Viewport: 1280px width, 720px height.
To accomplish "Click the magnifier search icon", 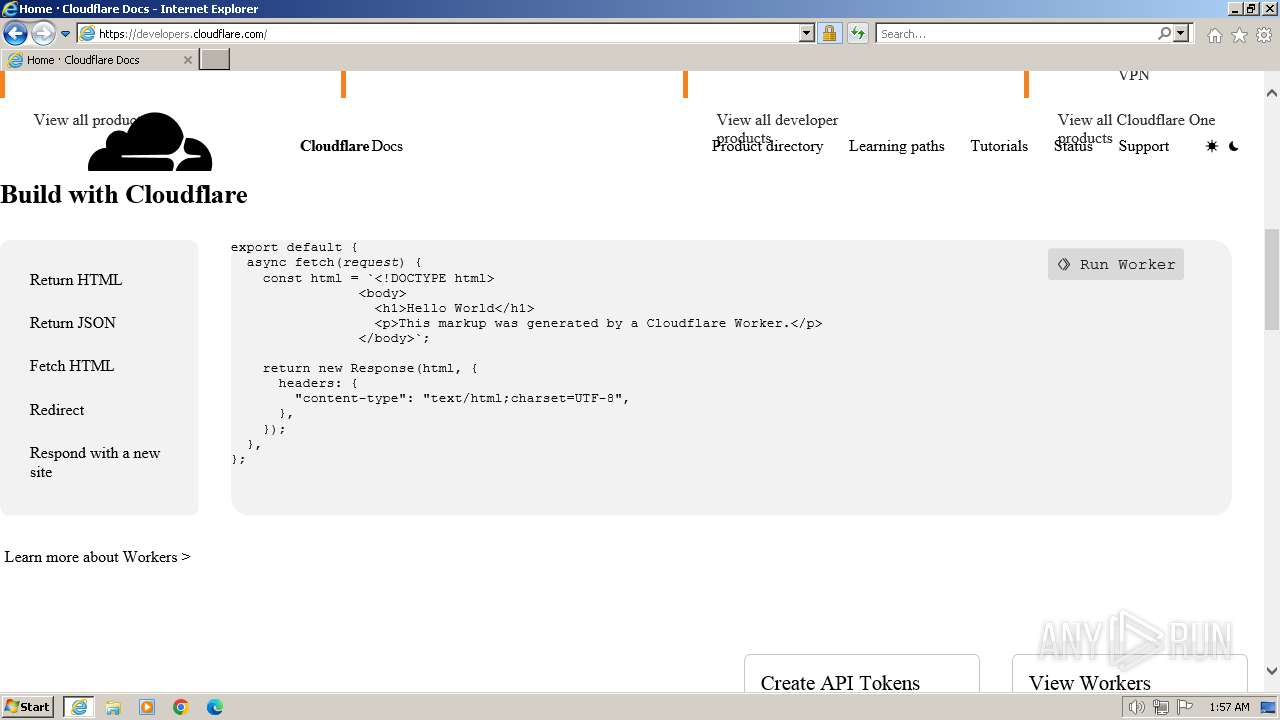I will [1164, 34].
